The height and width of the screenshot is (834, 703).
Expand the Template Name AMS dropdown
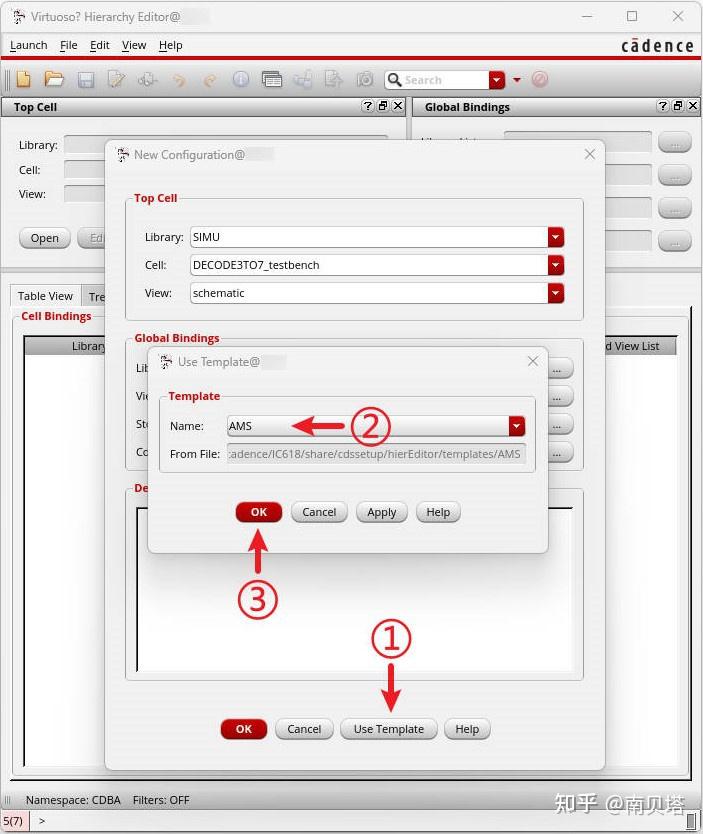(516, 426)
